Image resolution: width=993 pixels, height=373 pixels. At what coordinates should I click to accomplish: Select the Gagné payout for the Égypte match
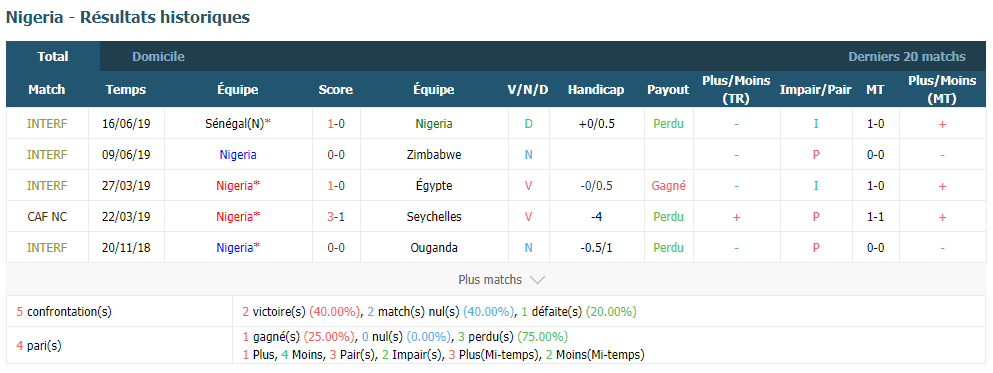coord(668,186)
